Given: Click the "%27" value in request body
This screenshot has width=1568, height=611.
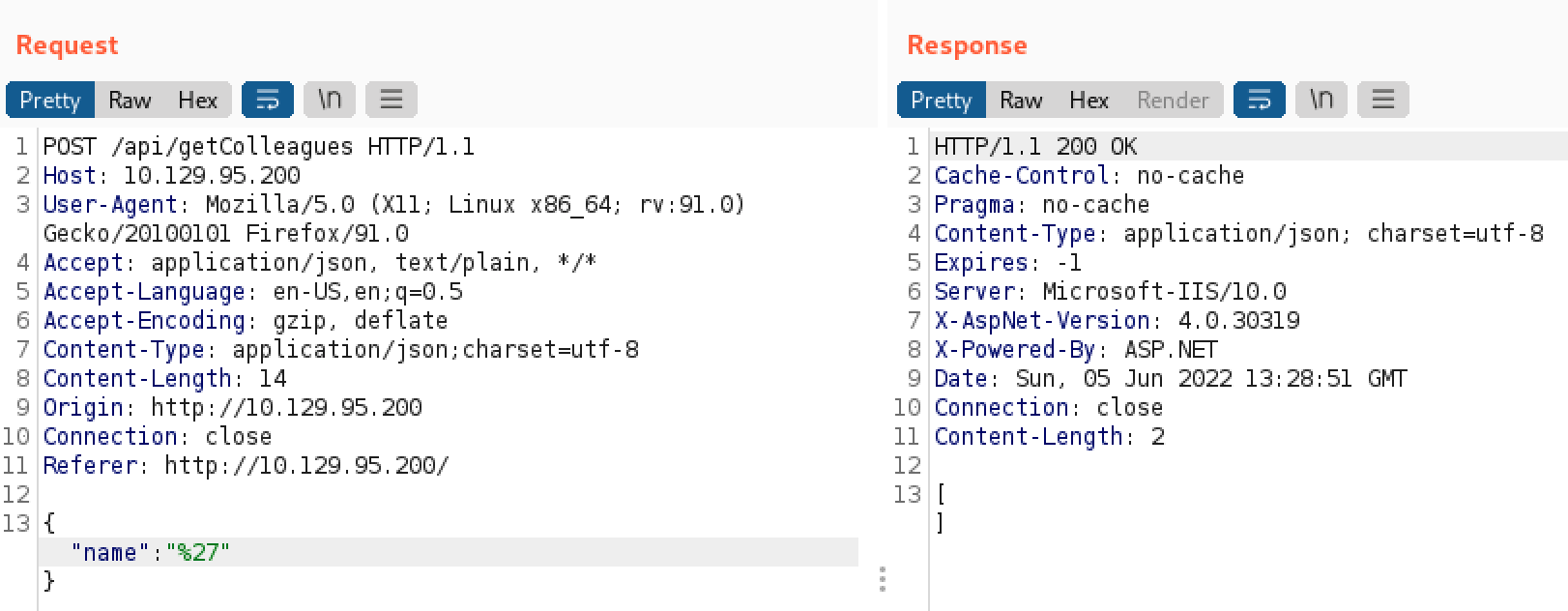Looking at the screenshot, I should click(x=198, y=552).
